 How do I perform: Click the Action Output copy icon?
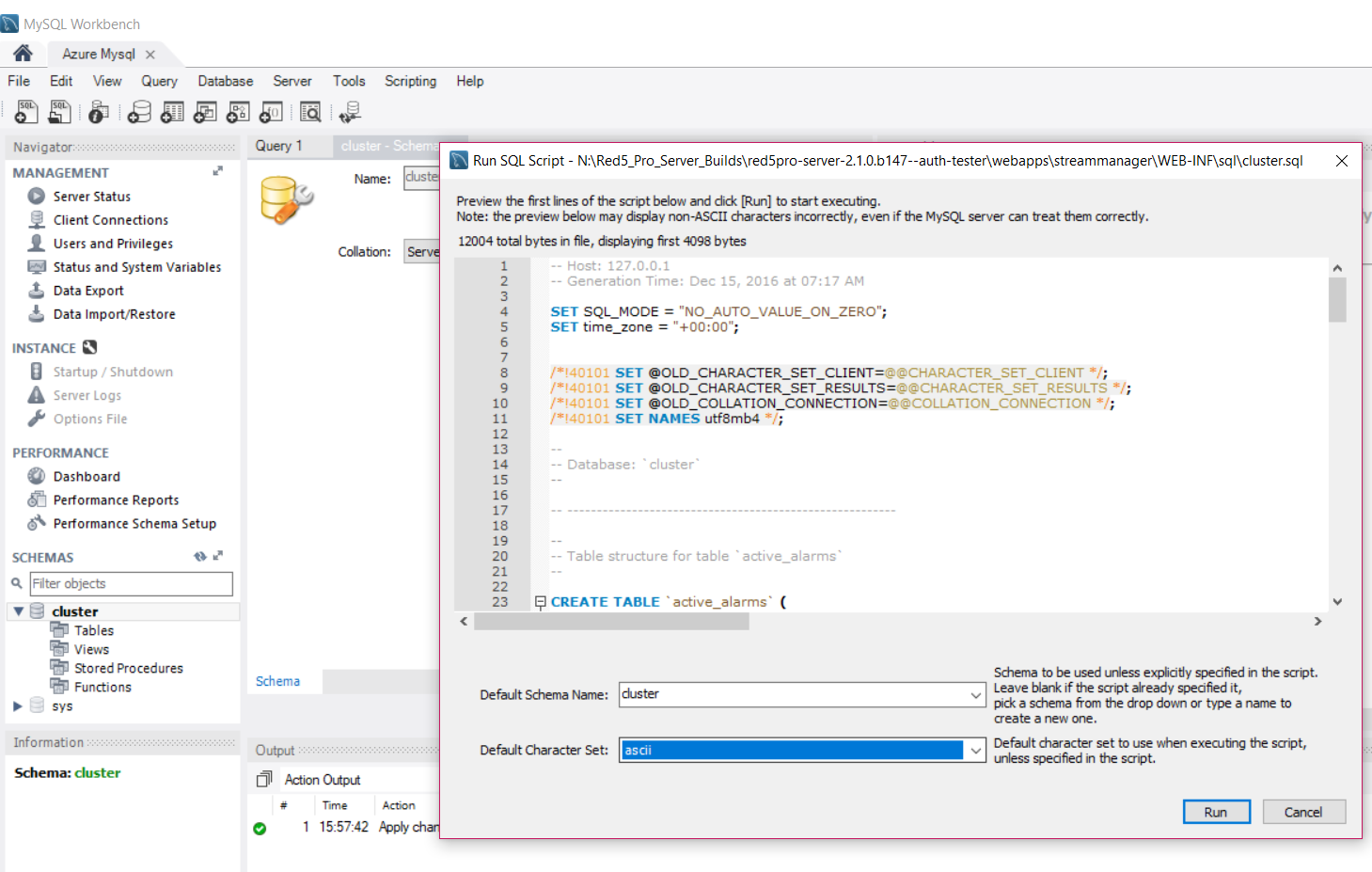(x=264, y=779)
